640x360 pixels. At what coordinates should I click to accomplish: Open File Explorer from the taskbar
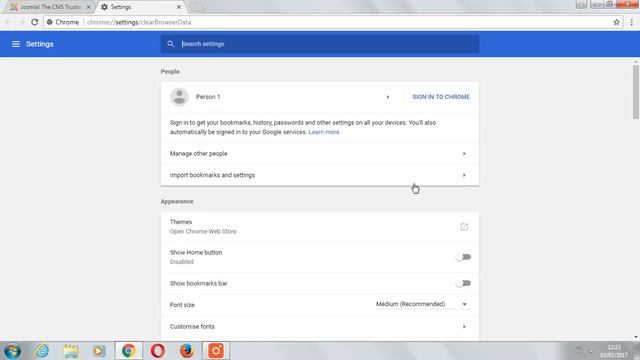[x=71, y=351]
